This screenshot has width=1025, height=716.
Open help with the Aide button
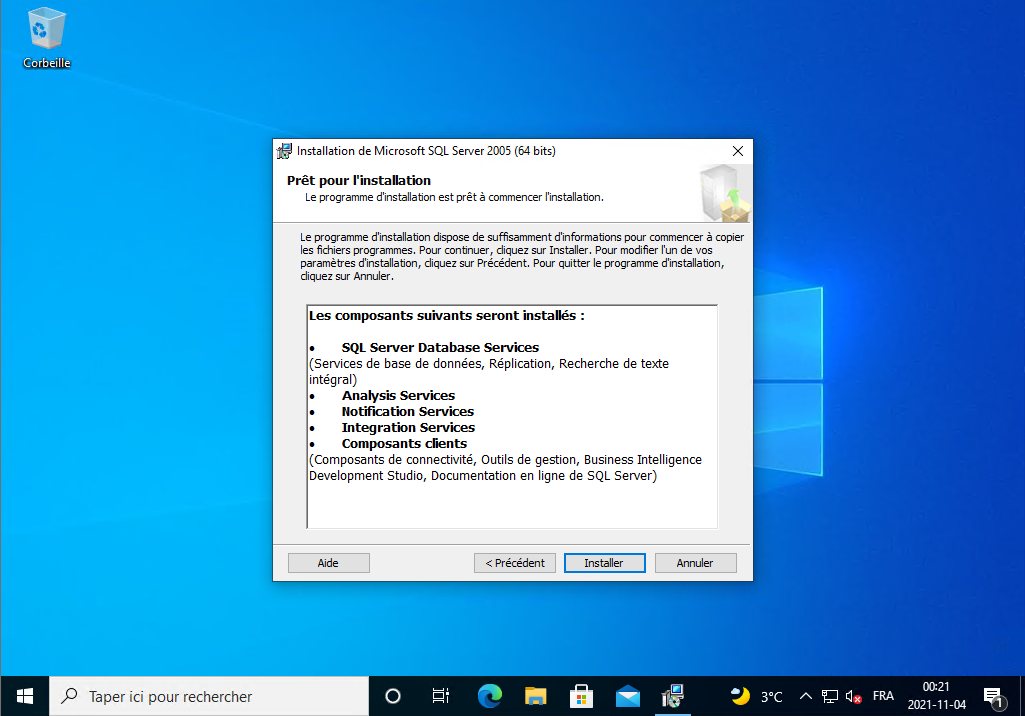click(x=328, y=563)
